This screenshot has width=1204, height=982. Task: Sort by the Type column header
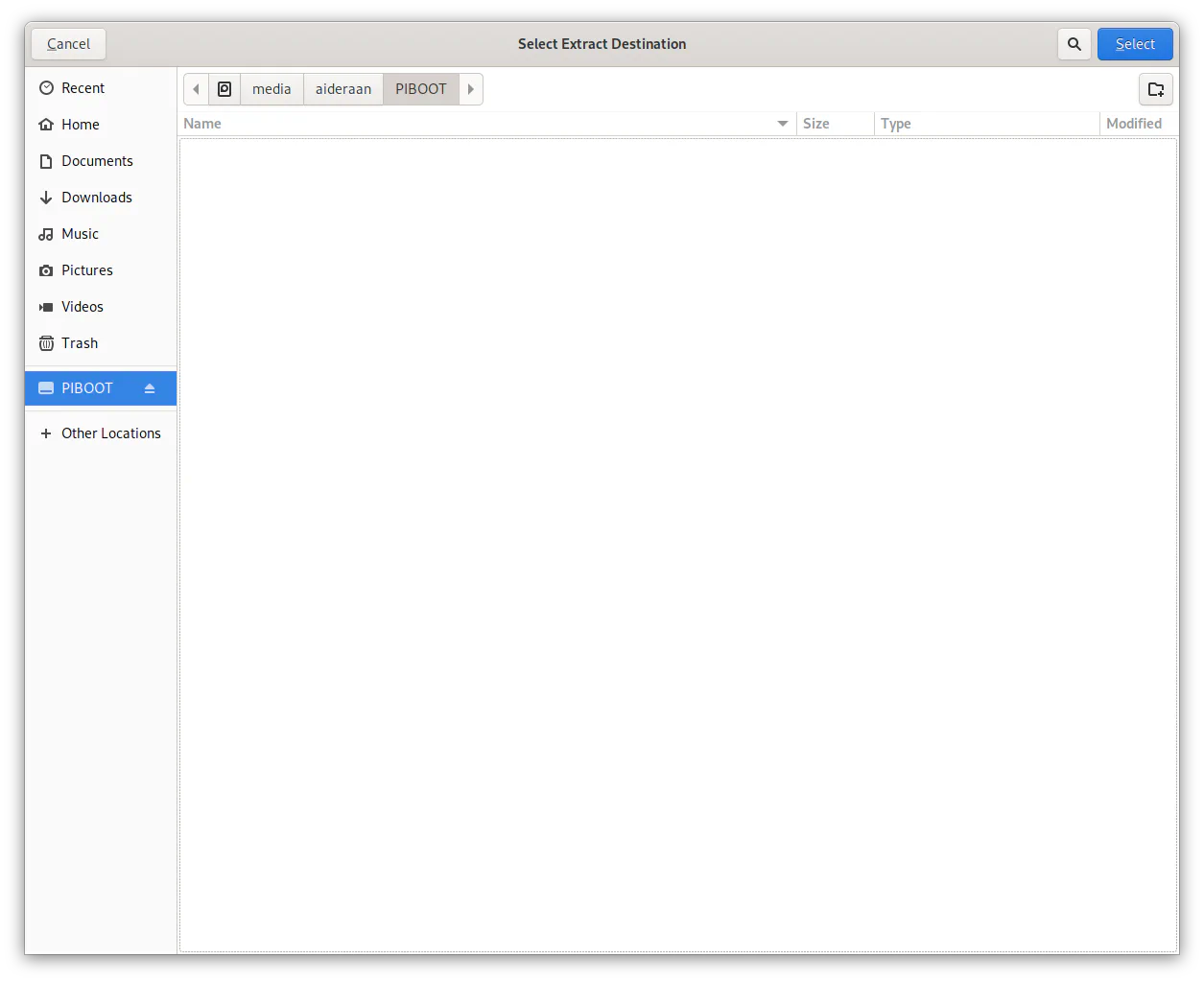[x=986, y=124]
